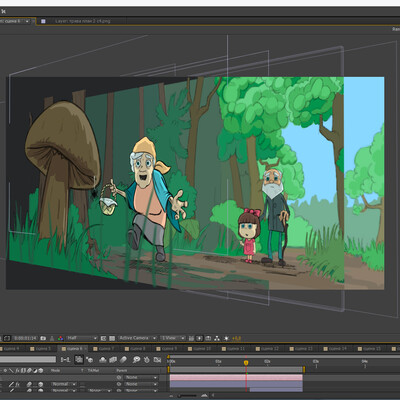Screen dimensions: 400x400
Task: Expand the 1 View layout dropdown
Action: 173,338
